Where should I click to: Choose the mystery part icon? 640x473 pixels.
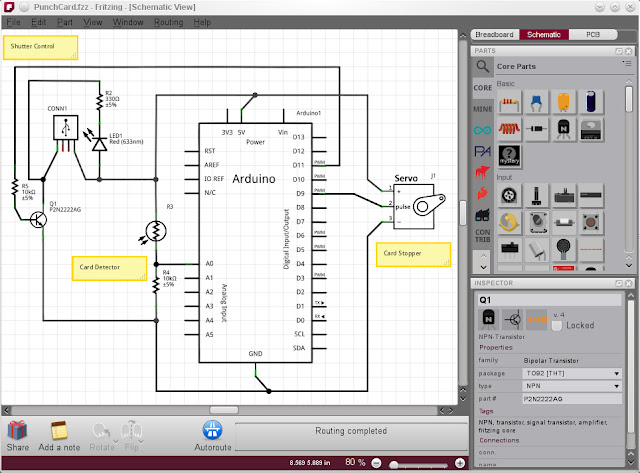509,156
